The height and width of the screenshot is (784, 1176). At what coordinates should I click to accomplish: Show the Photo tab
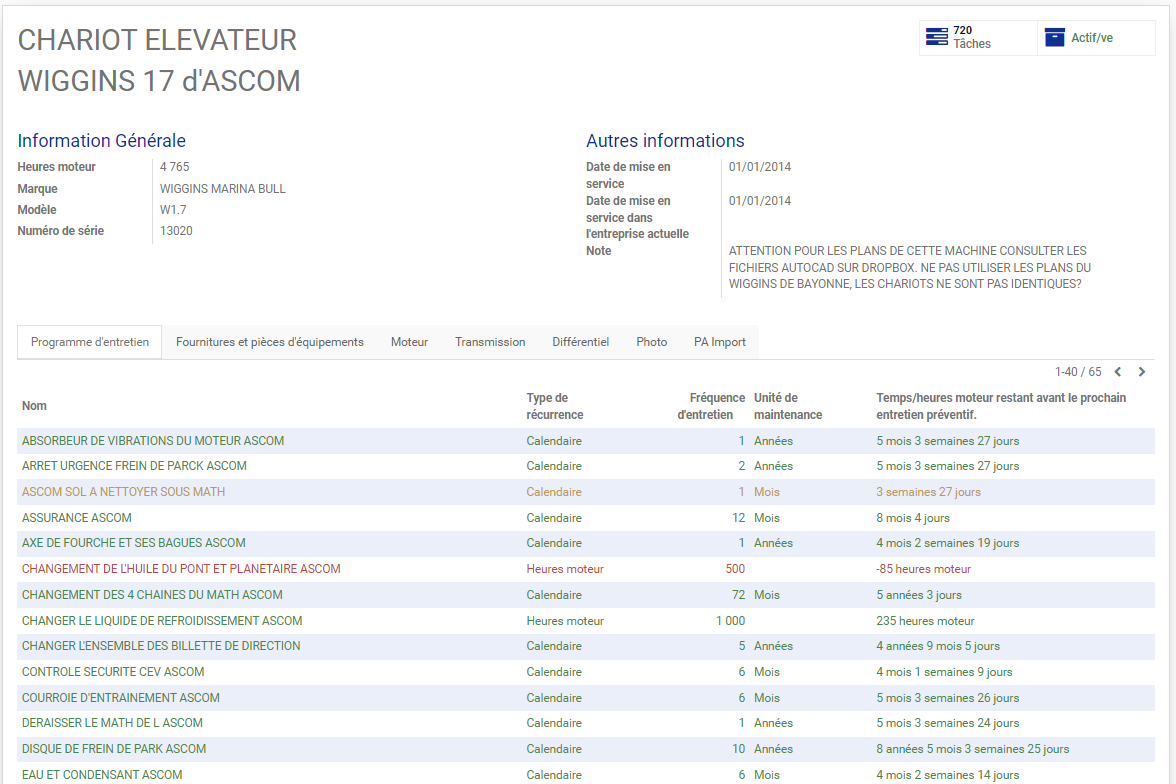[x=652, y=342]
